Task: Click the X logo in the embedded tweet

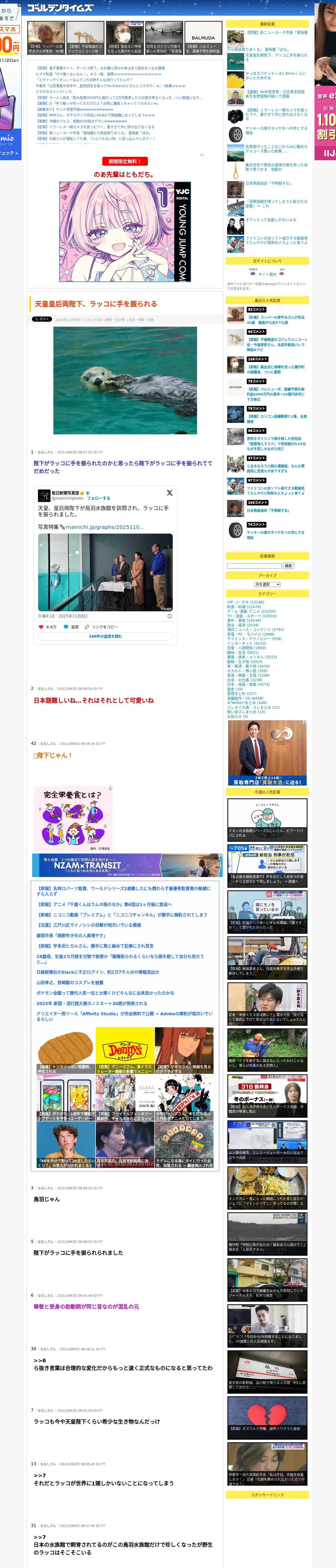Action: [170, 493]
